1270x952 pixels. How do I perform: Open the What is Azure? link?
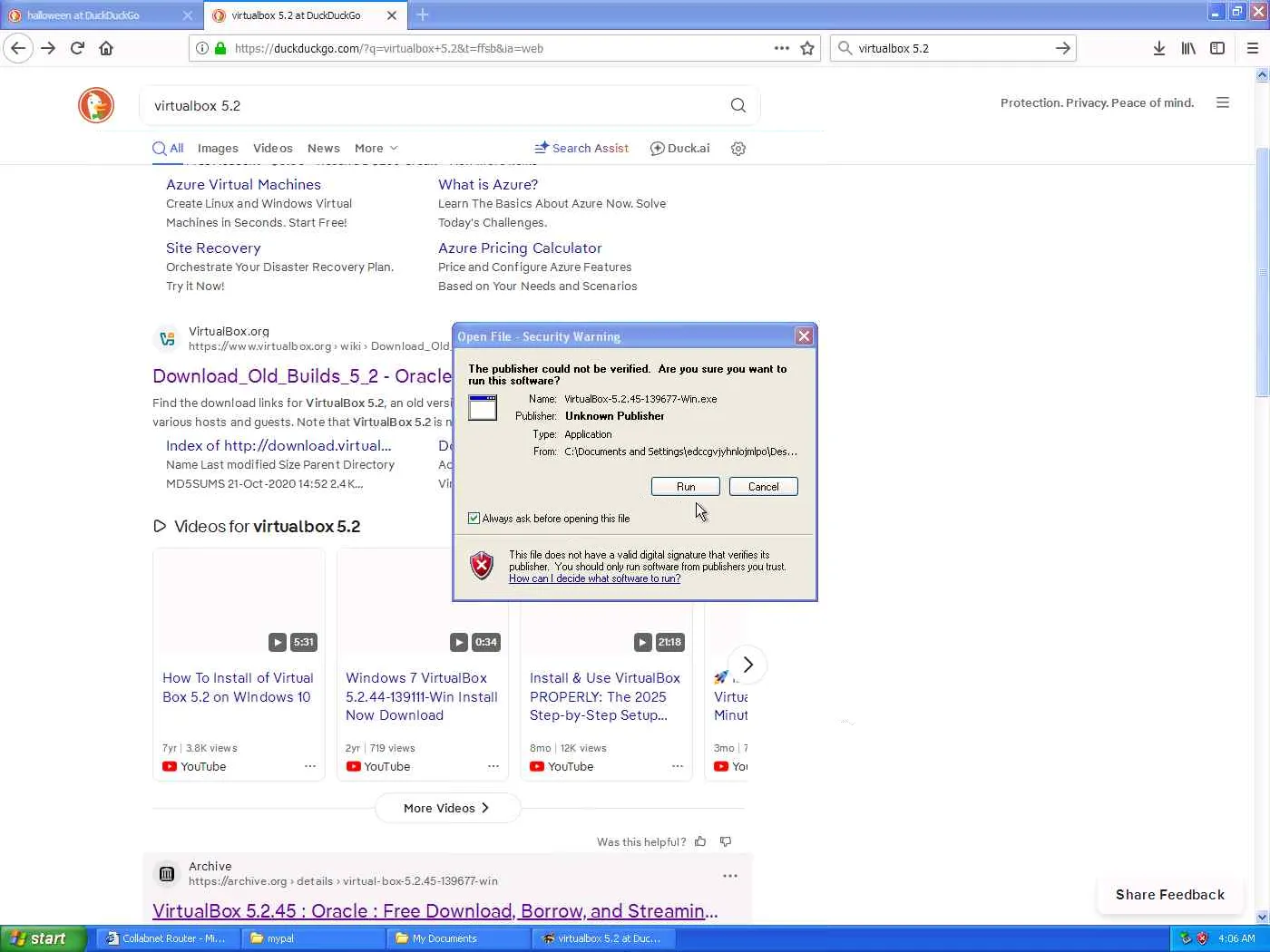coord(488,184)
